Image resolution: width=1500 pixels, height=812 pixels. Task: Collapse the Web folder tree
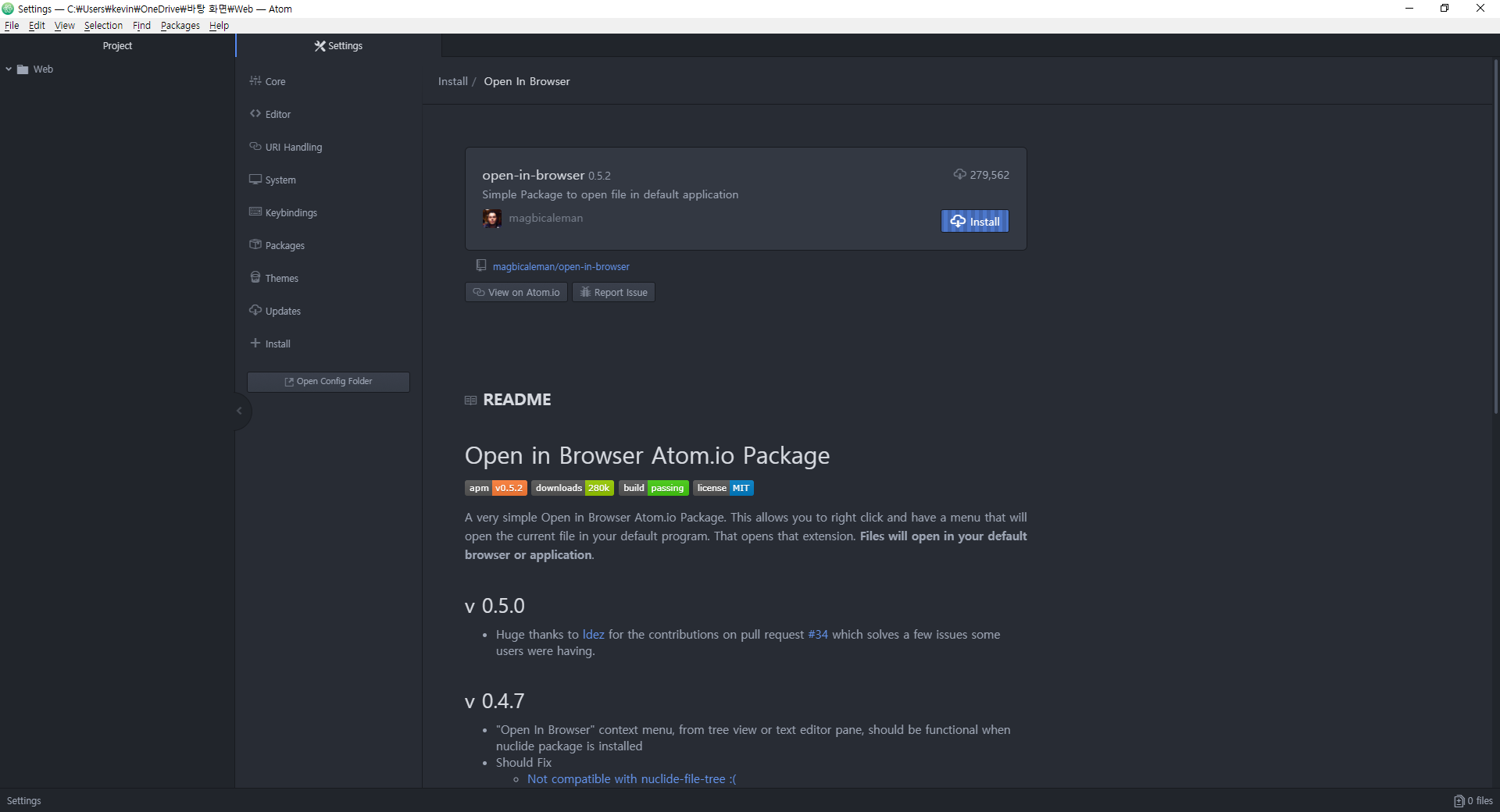pos(9,69)
